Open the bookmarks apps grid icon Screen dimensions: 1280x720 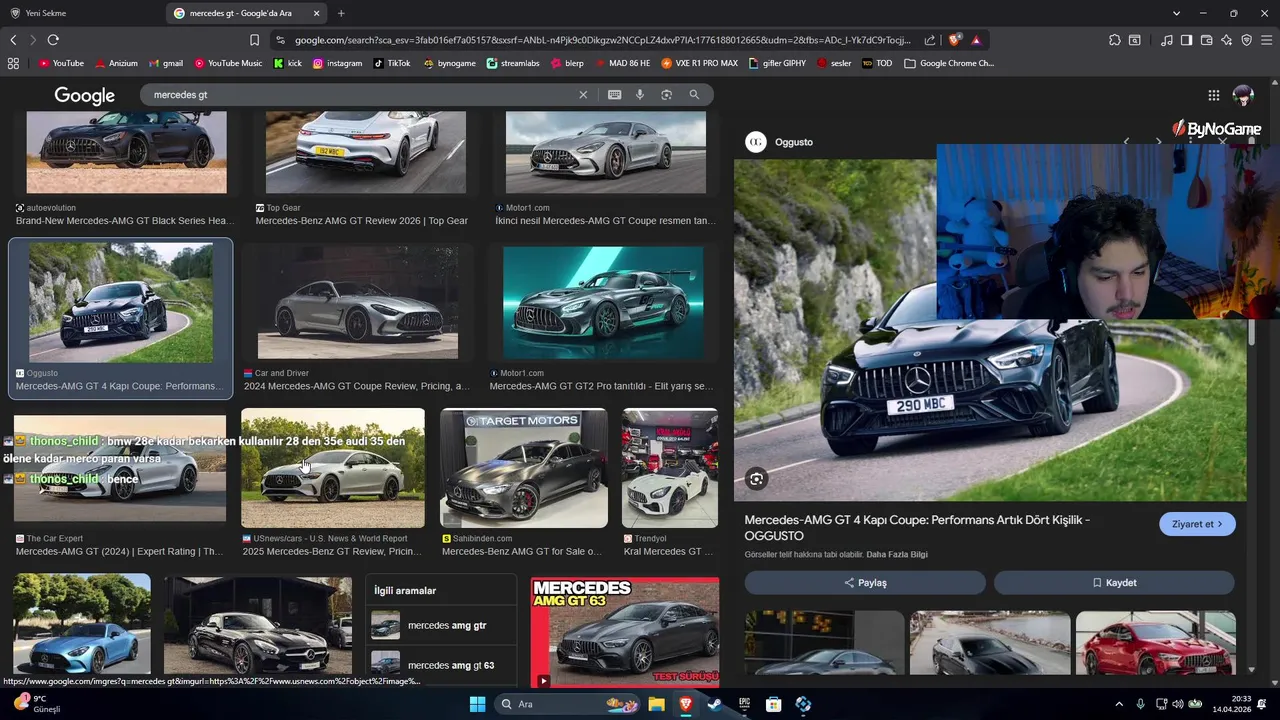(13, 63)
